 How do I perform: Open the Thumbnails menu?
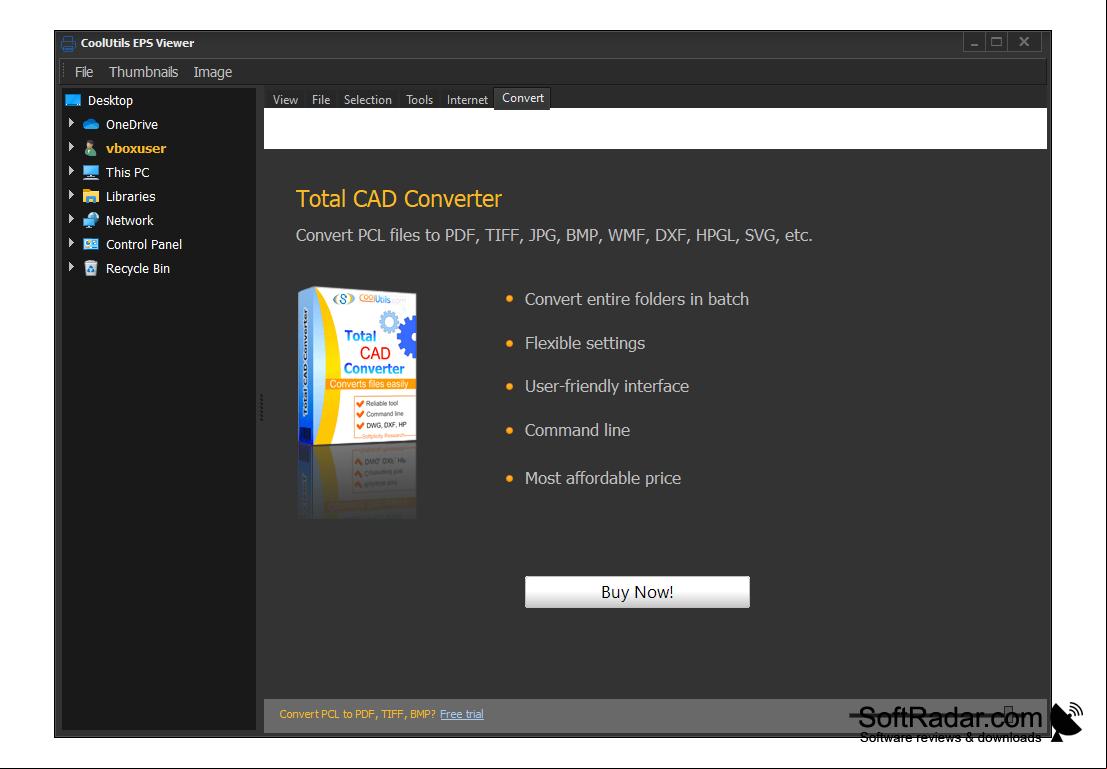(x=143, y=72)
